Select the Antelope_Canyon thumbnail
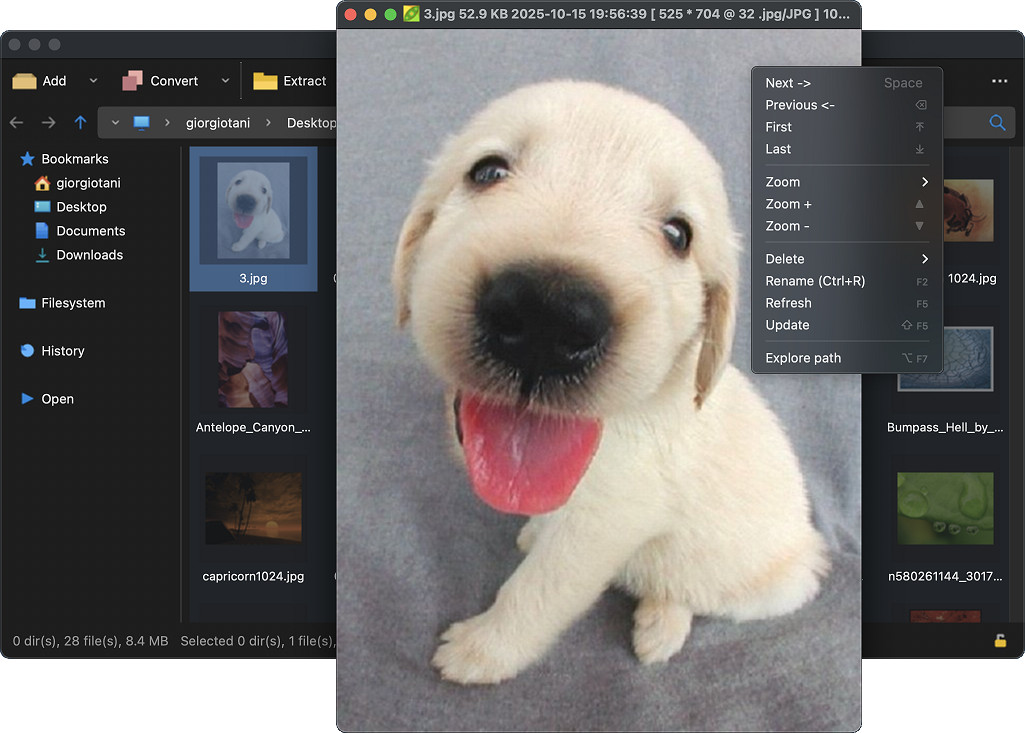 pyautogui.click(x=252, y=360)
